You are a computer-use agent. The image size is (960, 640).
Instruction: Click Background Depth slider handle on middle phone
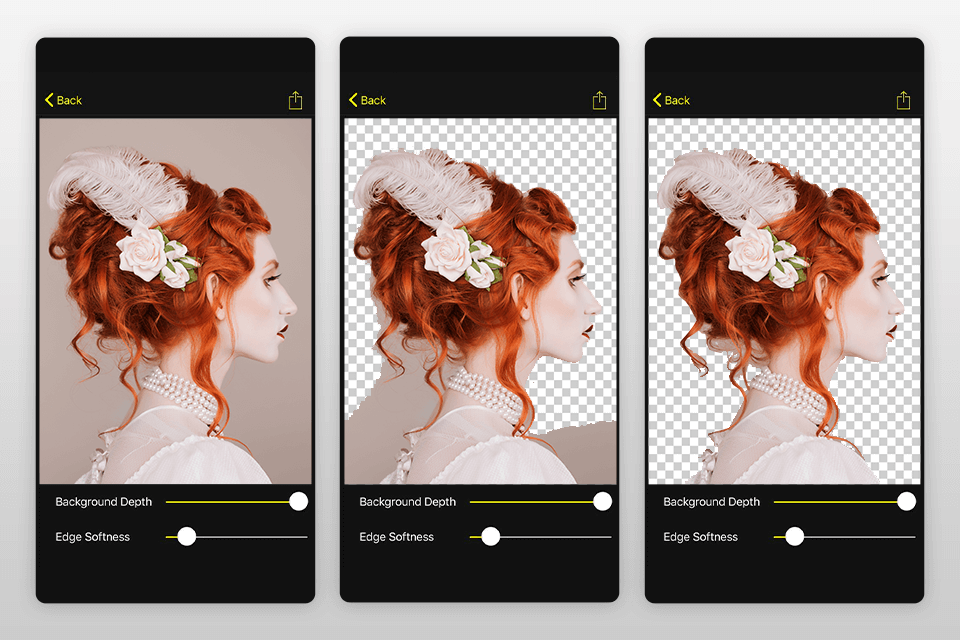click(x=602, y=502)
